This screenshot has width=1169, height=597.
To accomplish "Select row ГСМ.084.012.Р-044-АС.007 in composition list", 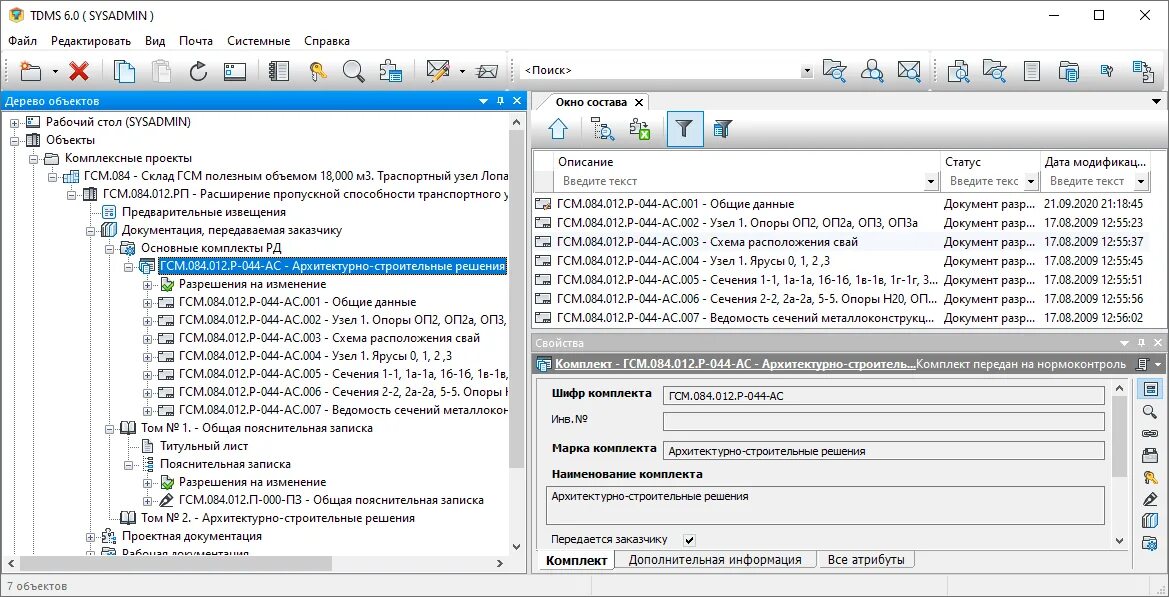I will click(x=842, y=318).
